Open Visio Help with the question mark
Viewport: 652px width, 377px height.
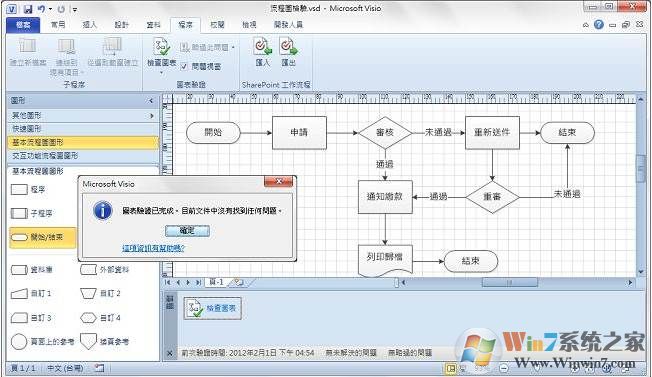[598, 25]
